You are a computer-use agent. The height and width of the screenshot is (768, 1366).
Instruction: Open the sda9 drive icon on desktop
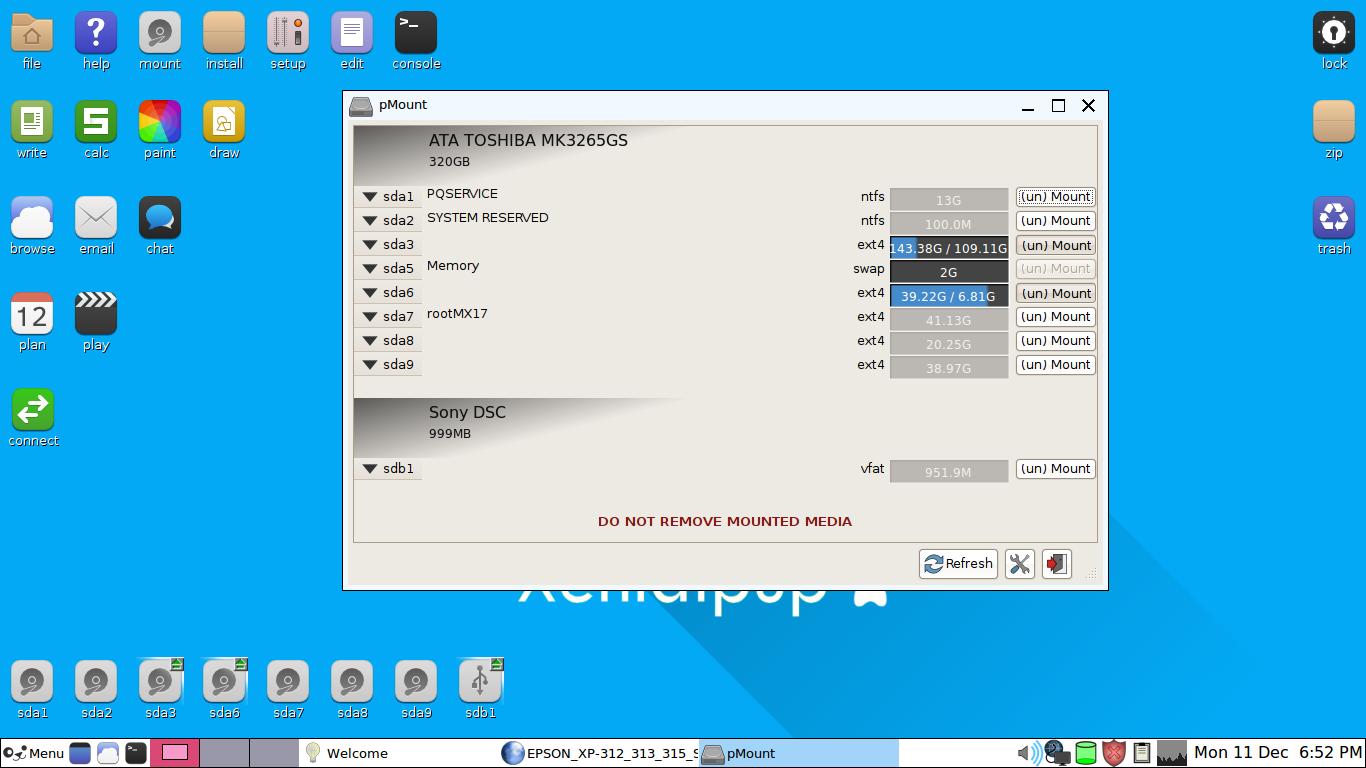416,690
